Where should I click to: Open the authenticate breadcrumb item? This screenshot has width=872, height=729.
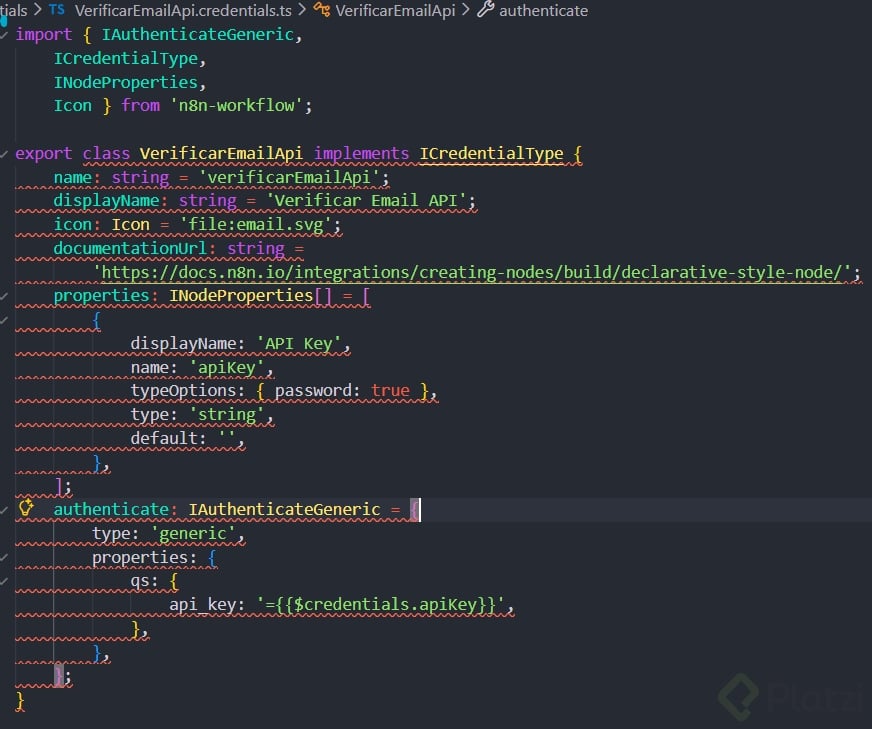pos(543,11)
